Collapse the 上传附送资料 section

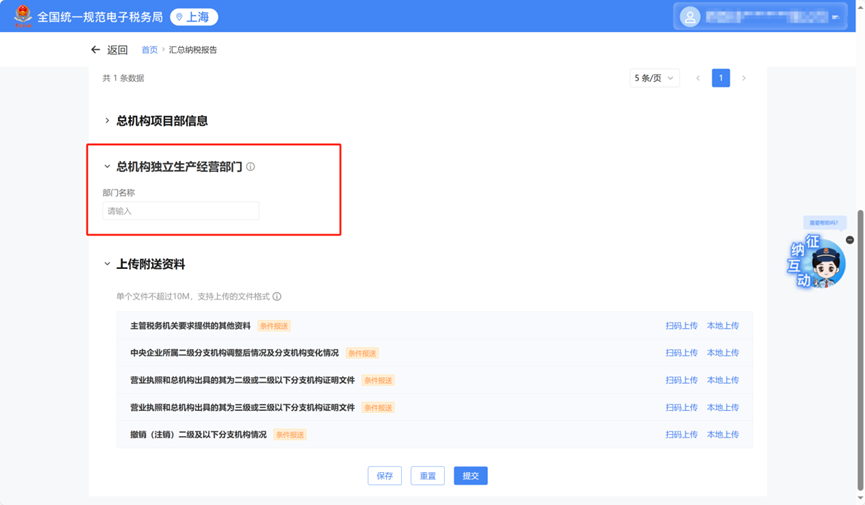107,264
